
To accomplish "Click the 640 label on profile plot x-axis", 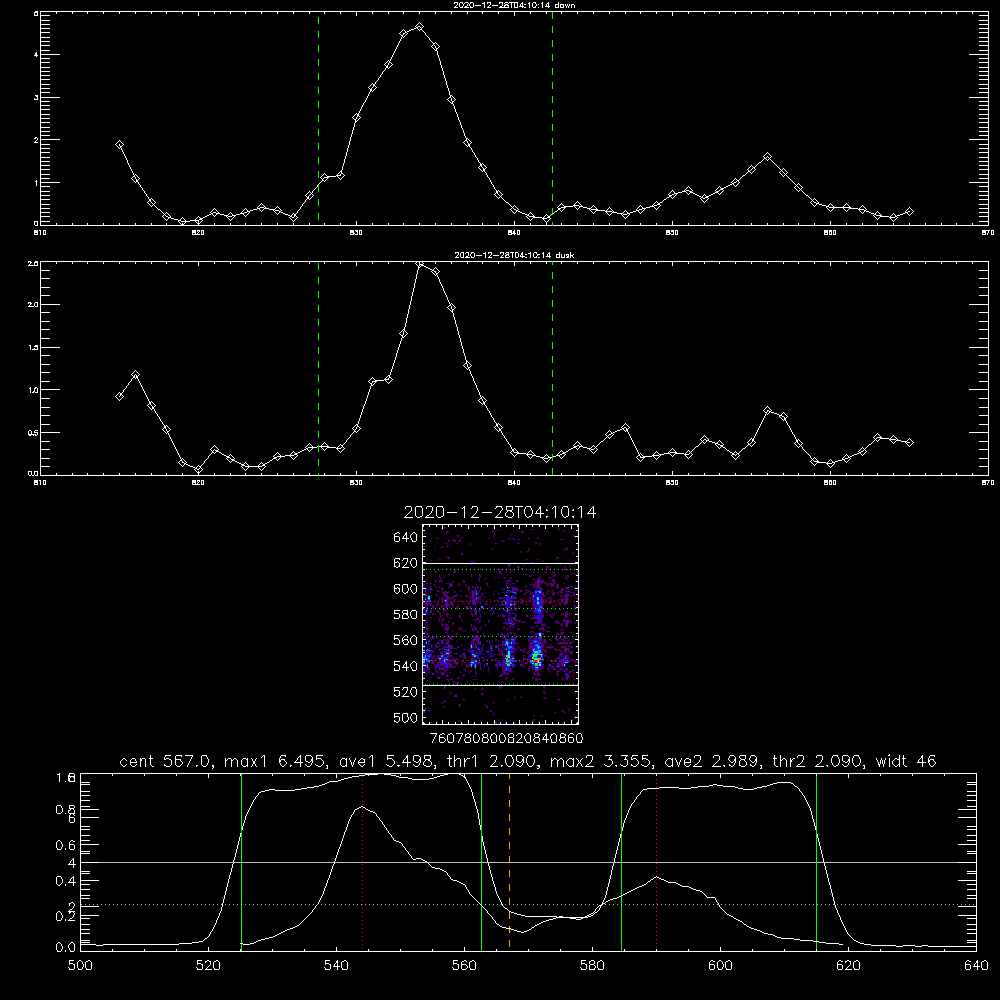I will pyautogui.click(x=976, y=966).
